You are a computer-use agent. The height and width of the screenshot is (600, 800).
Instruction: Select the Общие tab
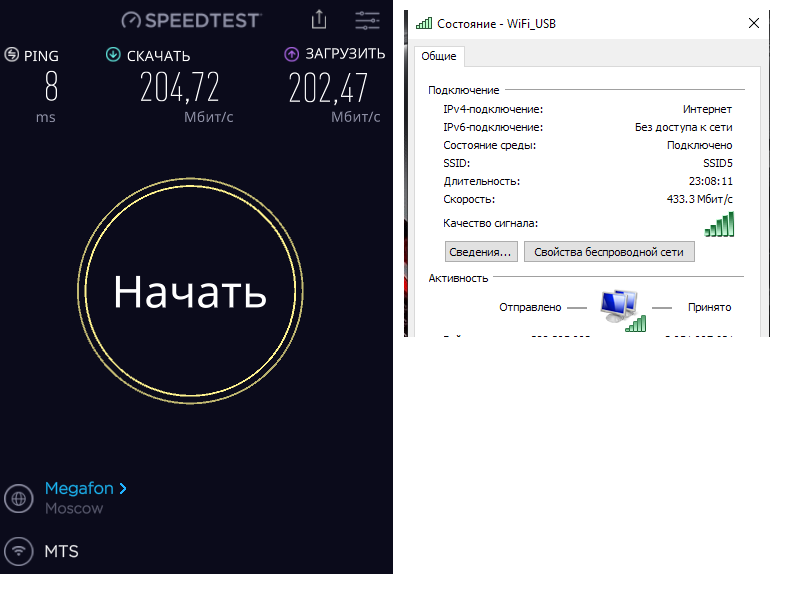tap(438, 57)
